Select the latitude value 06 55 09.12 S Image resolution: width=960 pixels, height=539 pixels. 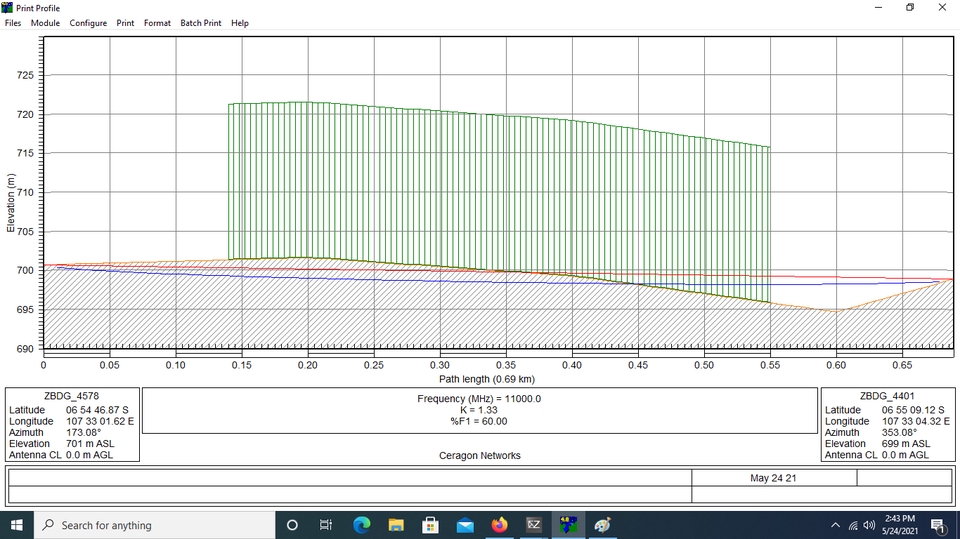(913, 410)
